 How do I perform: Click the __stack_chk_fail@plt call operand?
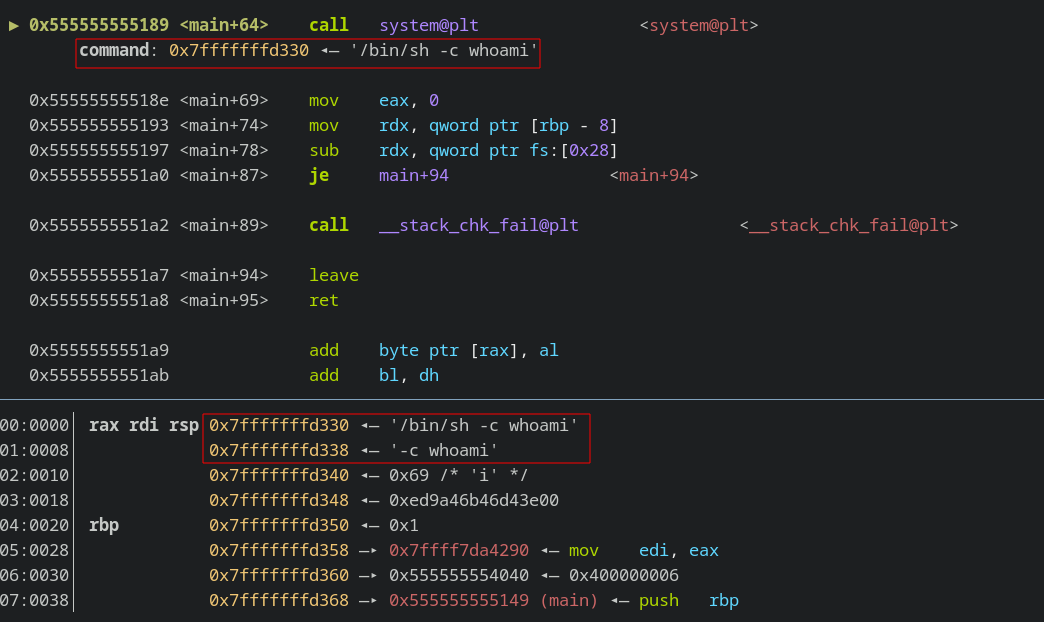coord(479,226)
